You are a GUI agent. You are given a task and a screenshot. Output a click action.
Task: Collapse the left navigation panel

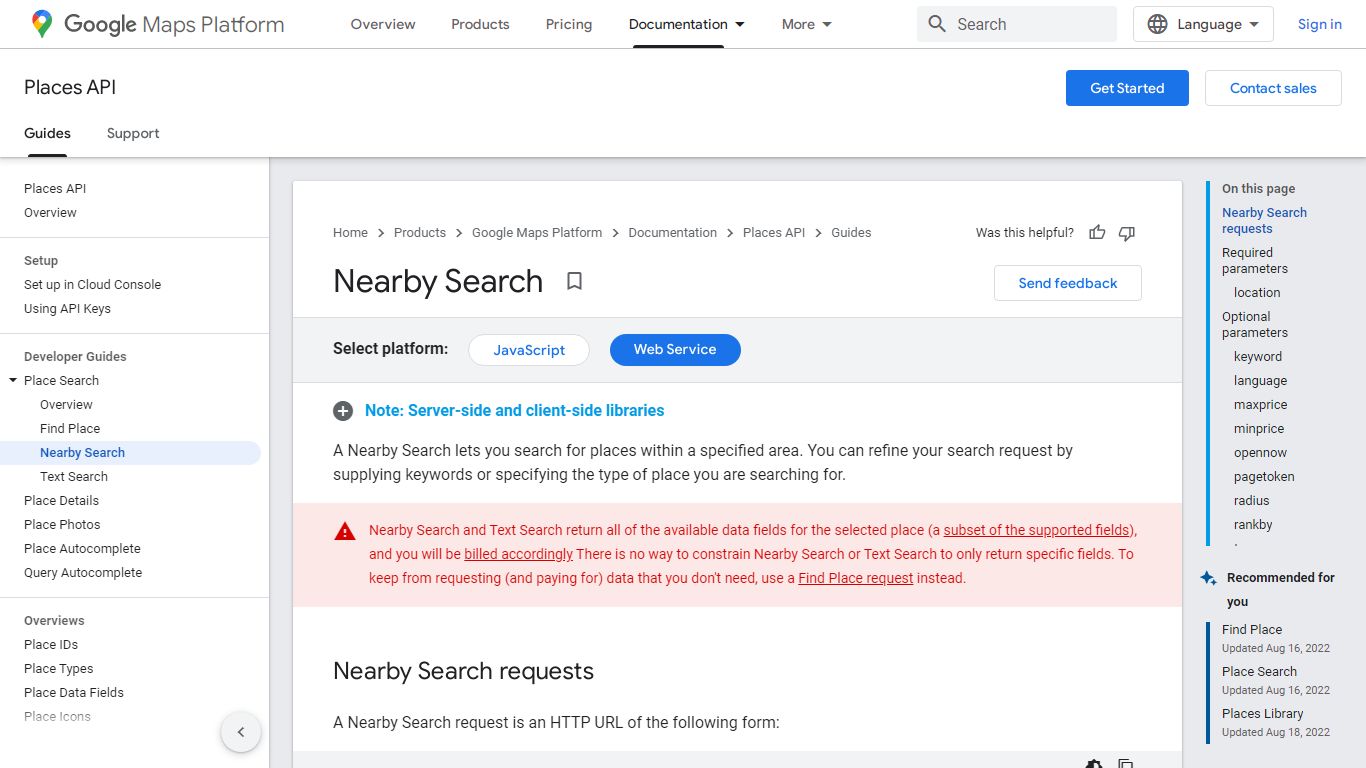(241, 732)
